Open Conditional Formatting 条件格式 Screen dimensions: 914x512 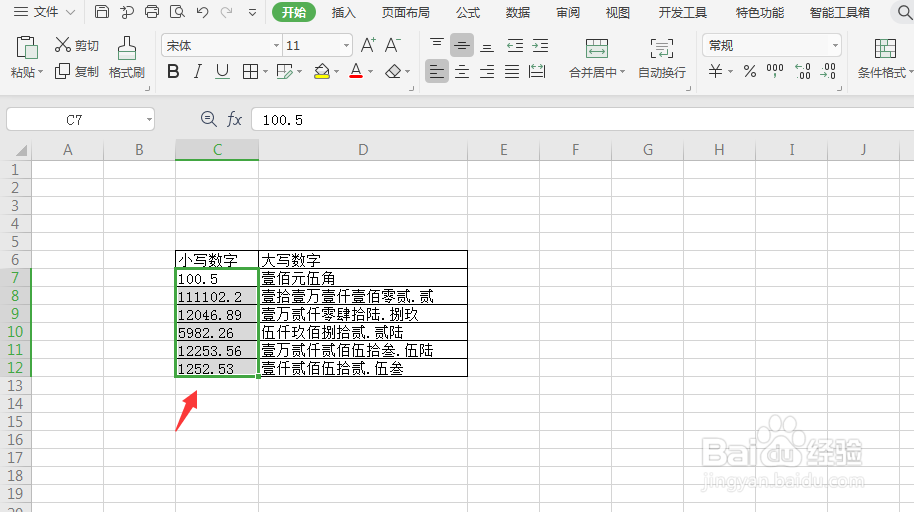click(x=885, y=57)
